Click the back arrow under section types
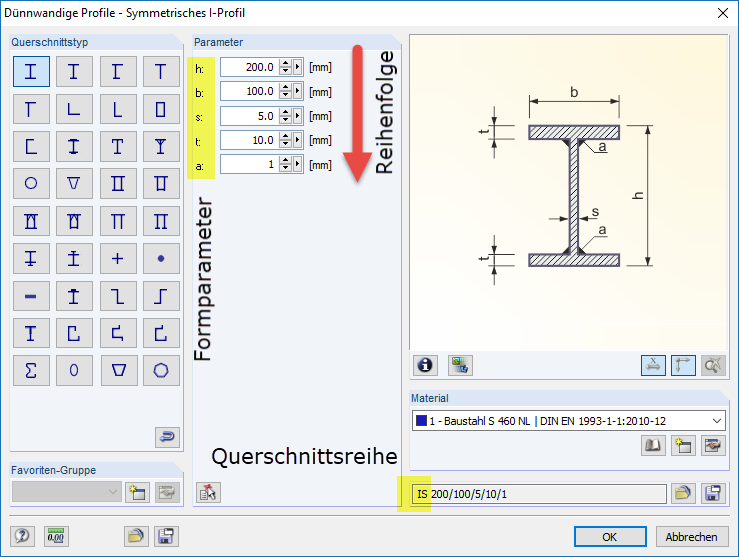 point(167,437)
